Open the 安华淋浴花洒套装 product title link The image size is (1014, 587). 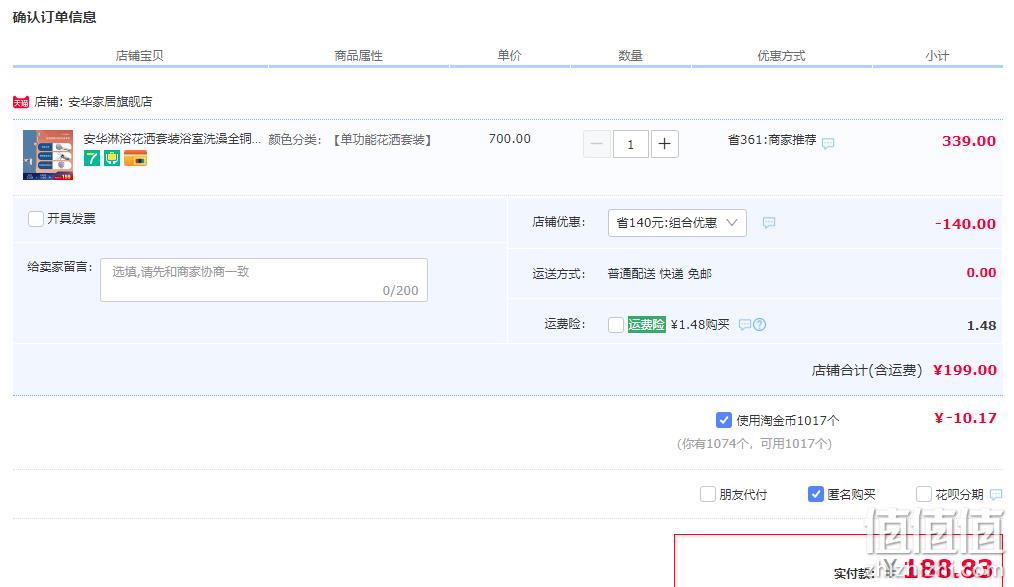pyautogui.click(x=172, y=139)
